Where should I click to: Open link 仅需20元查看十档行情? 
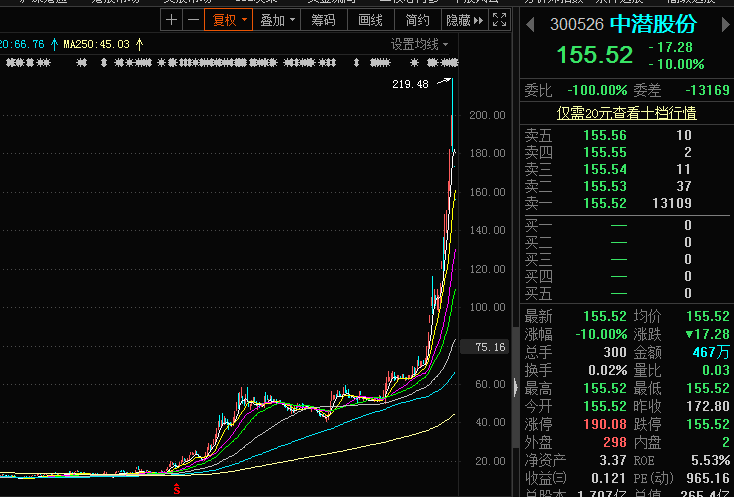626,113
